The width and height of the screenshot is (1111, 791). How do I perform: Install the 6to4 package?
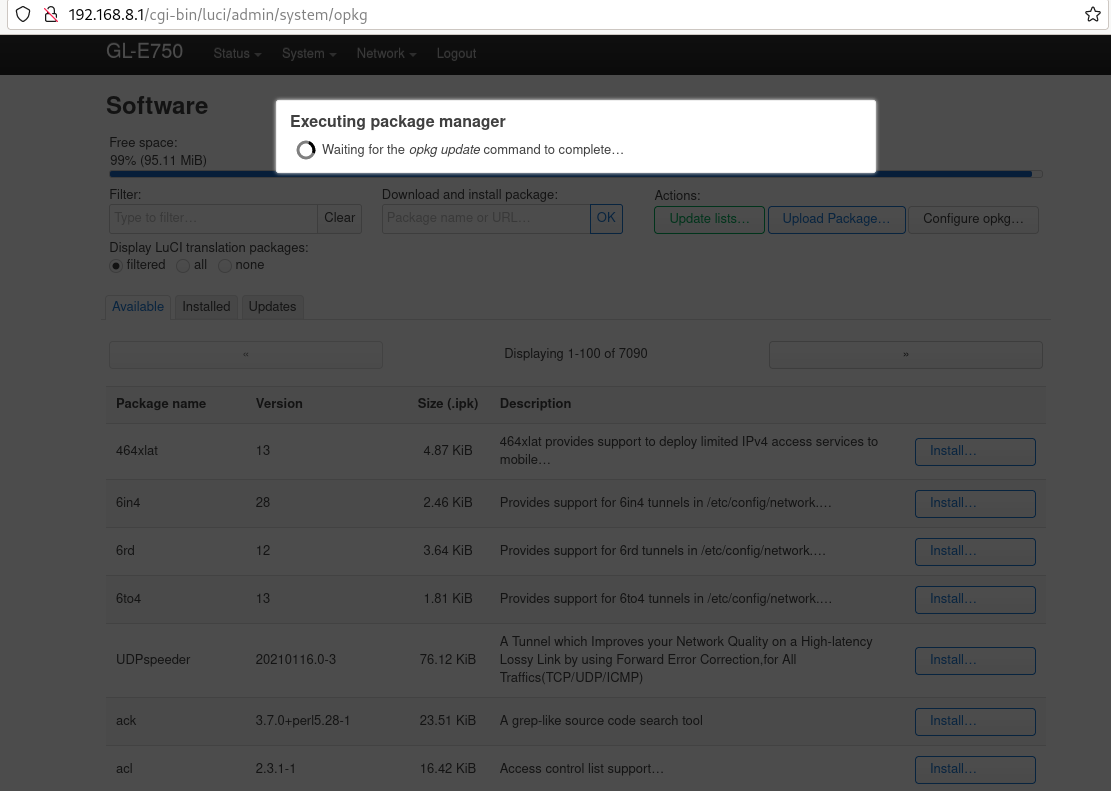(x=975, y=600)
